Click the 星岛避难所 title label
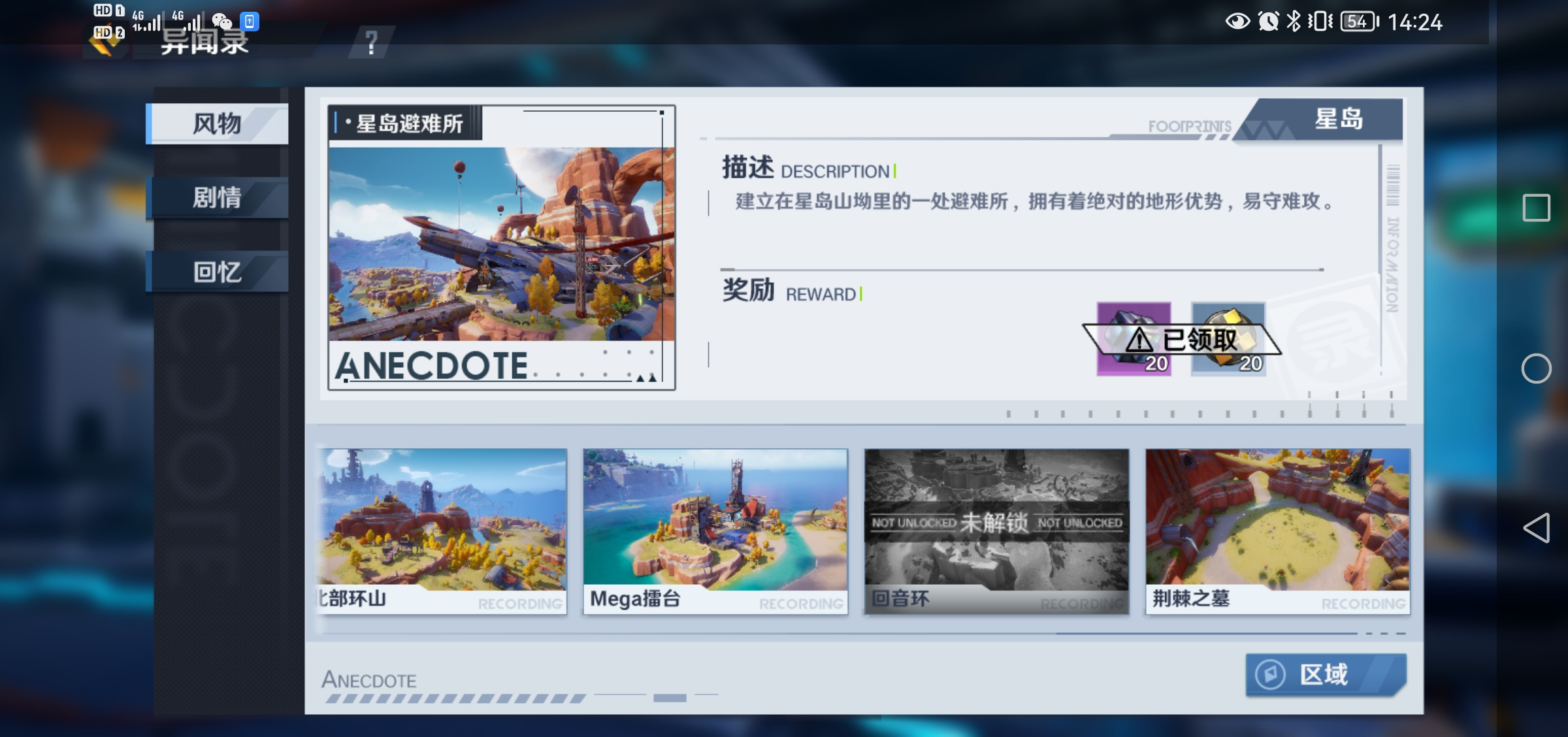This screenshot has height=737, width=1568. pyautogui.click(x=410, y=123)
